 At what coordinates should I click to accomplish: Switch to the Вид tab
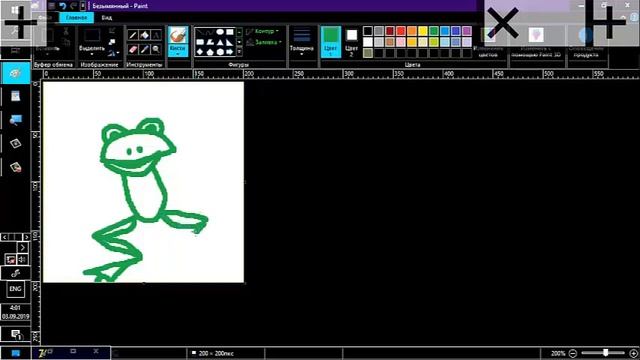pyautogui.click(x=107, y=18)
